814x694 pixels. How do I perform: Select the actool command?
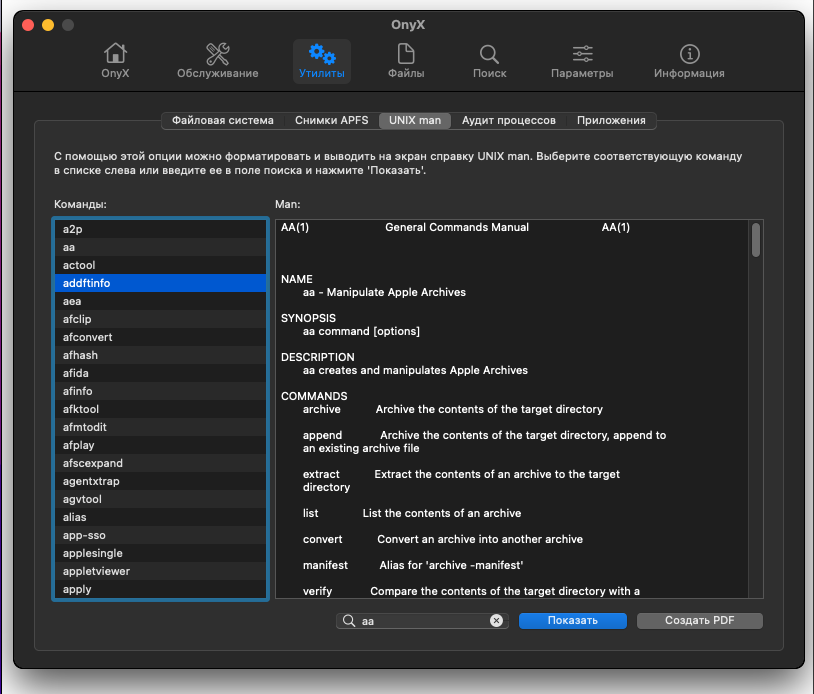pos(160,265)
